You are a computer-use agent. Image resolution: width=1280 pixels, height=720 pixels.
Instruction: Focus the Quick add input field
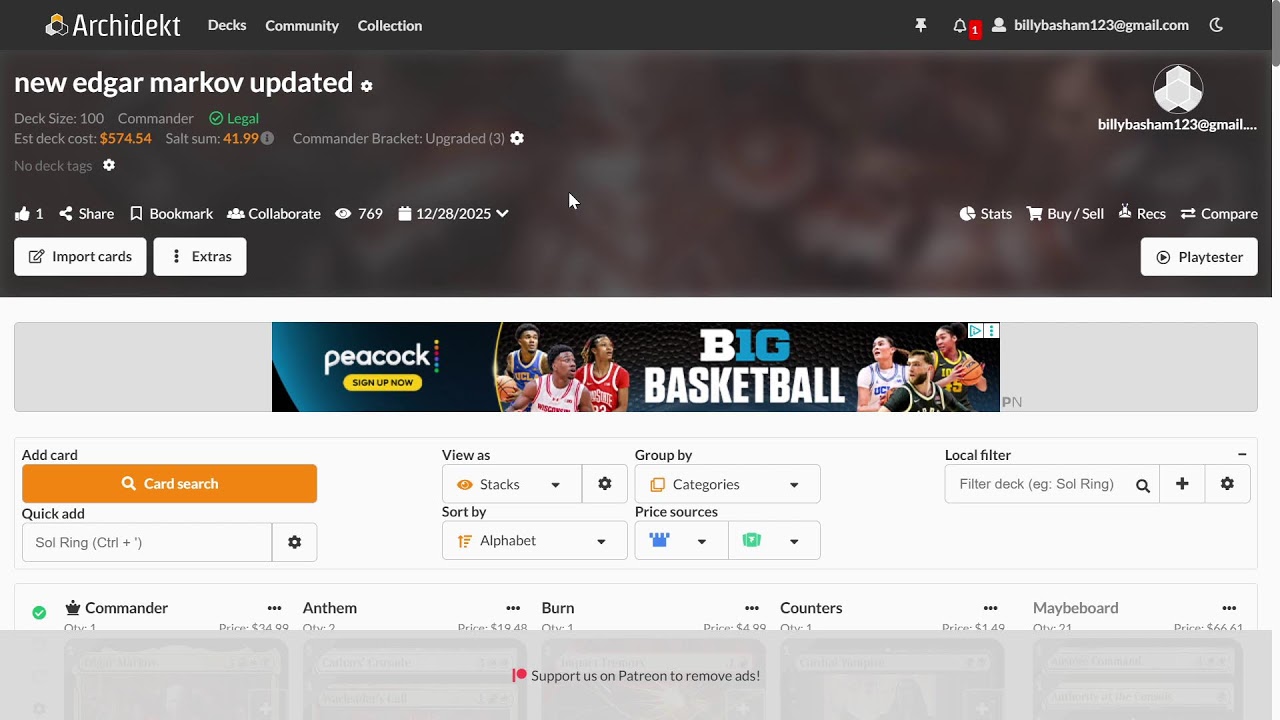(147, 542)
